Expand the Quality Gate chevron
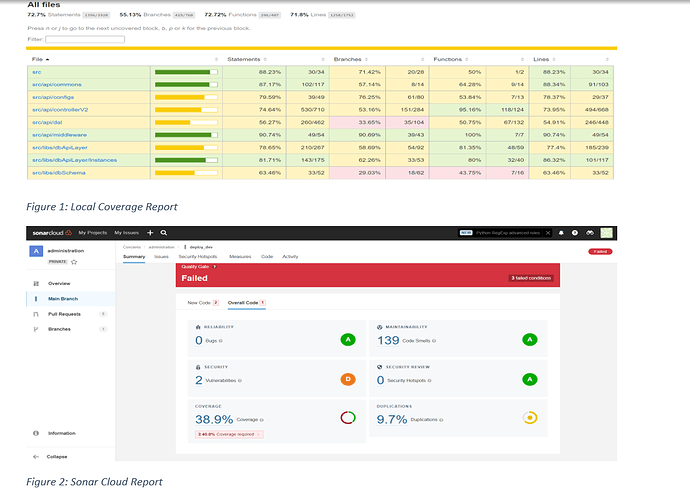 (215, 267)
